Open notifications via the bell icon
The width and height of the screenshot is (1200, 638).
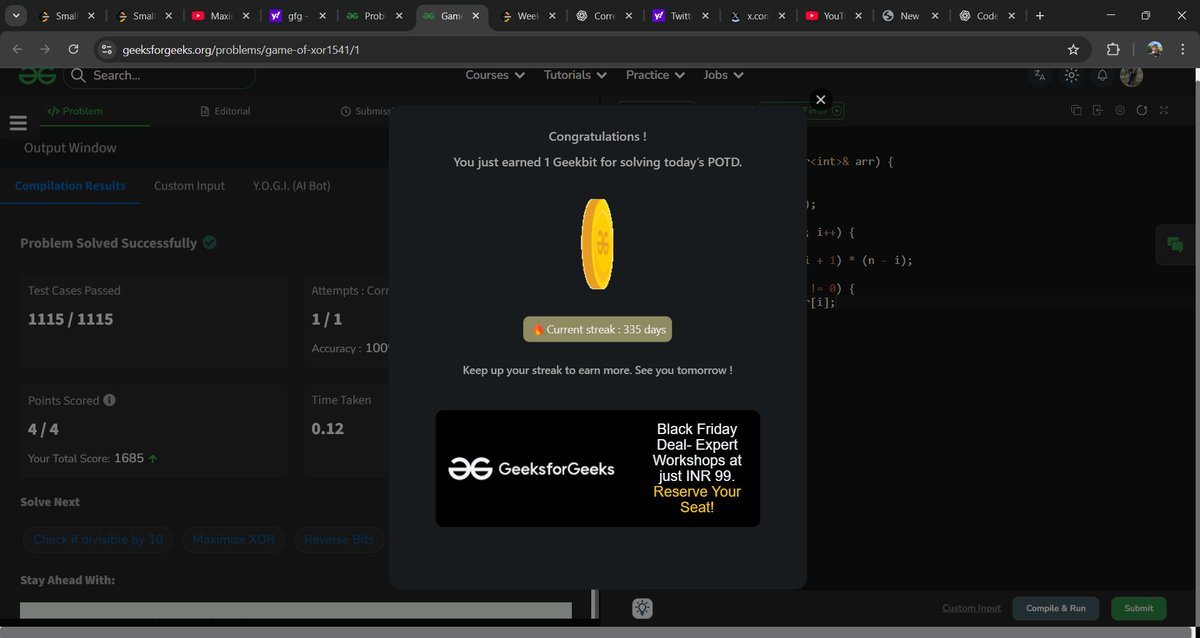point(1101,75)
